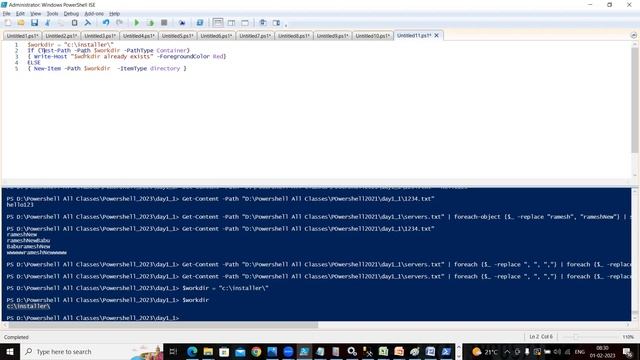
Task: Open Google Chrome from the taskbar
Action: (x=256, y=351)
